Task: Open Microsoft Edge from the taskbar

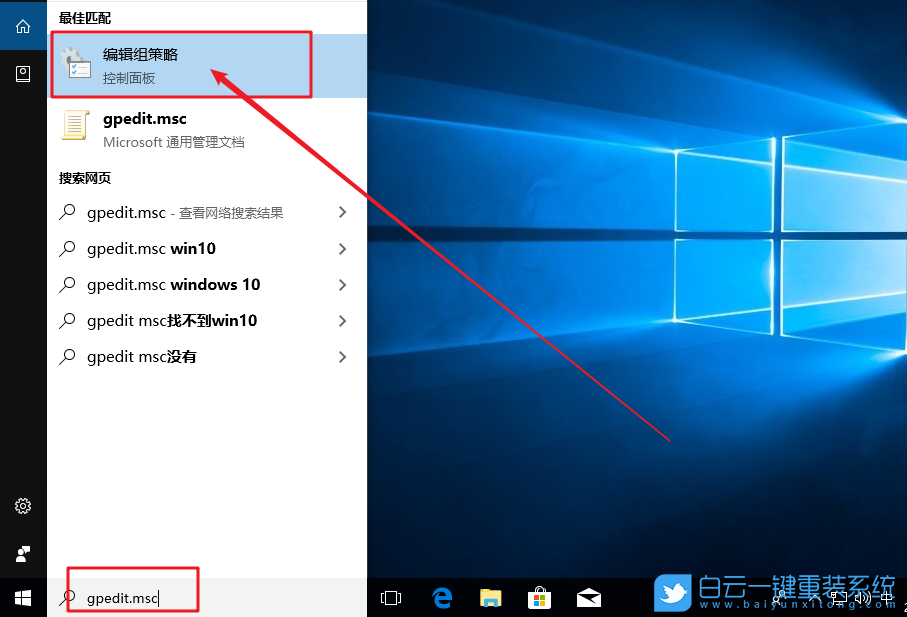Action: click(x=441, y=597)
